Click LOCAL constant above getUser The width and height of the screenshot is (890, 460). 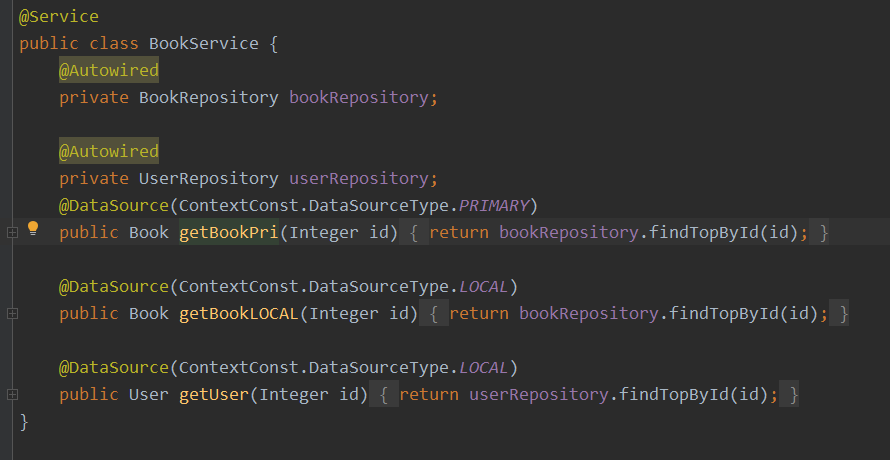484,367
